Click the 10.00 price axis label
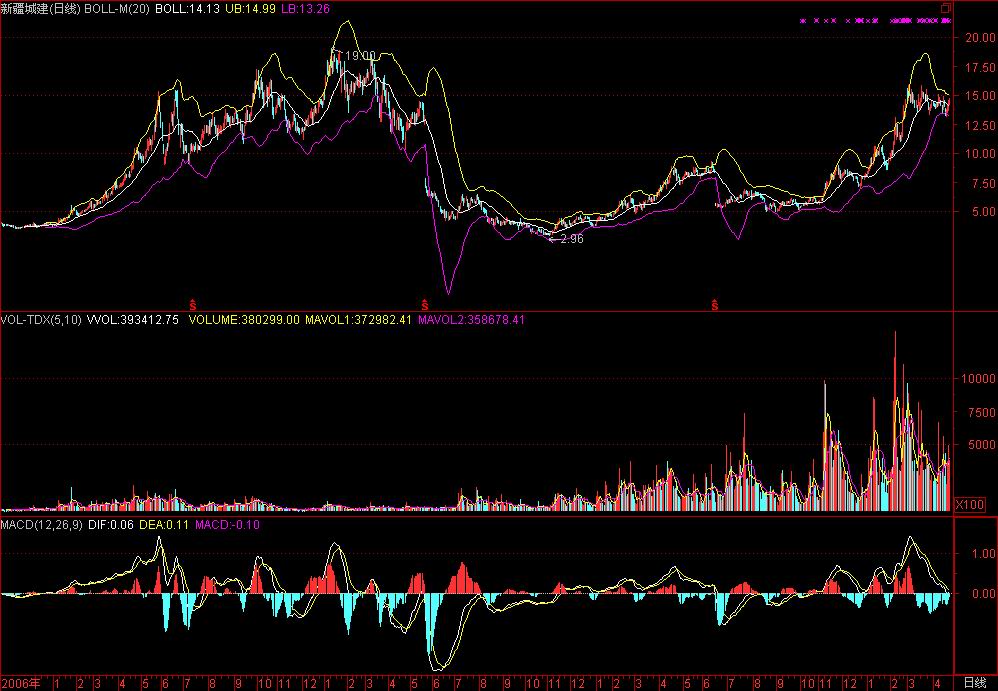 [x=980, y=153]
